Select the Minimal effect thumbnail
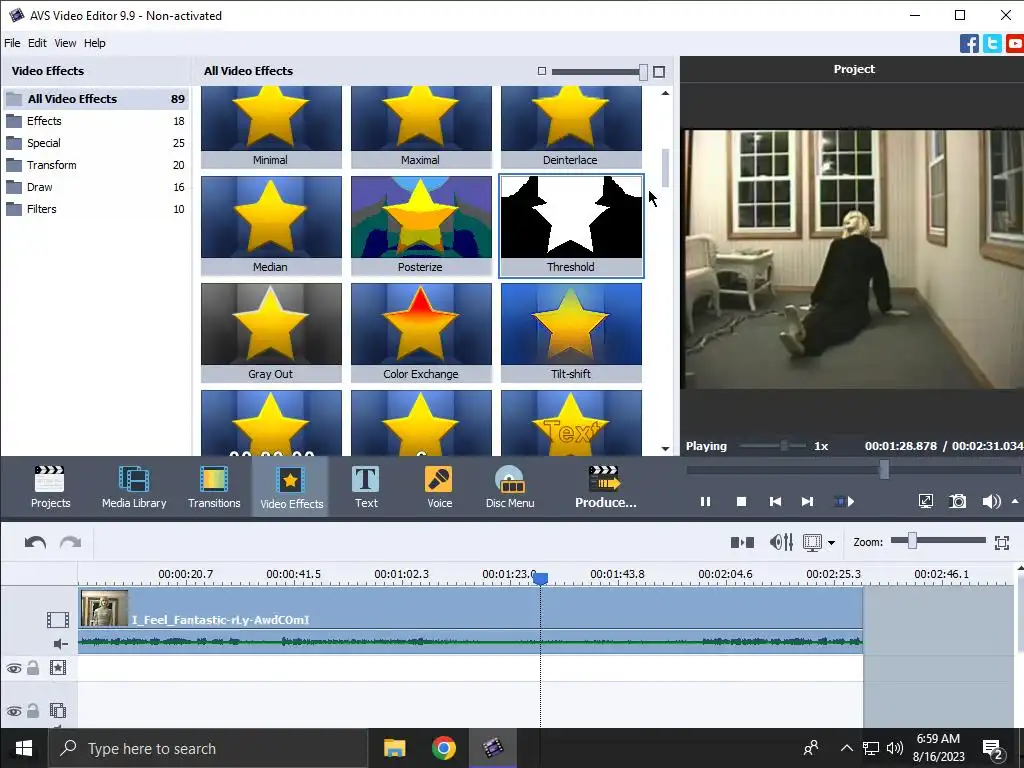This screenshot has height=768, width=1024. click(271, 127)
